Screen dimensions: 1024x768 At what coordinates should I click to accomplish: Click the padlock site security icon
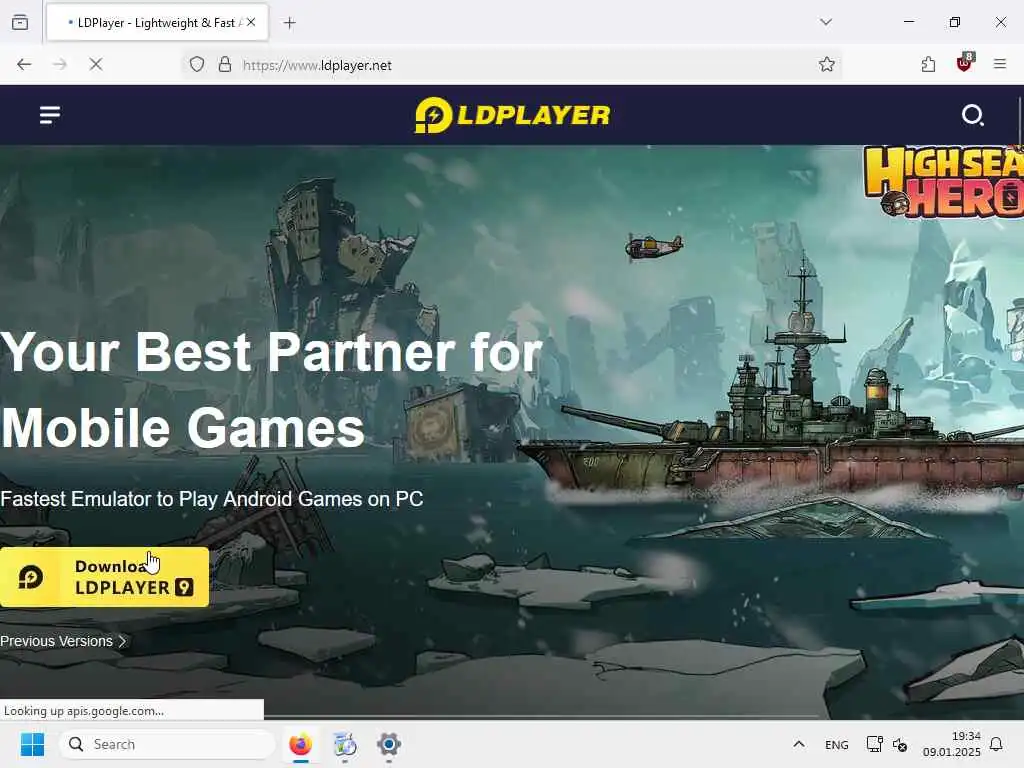point(225,65)
